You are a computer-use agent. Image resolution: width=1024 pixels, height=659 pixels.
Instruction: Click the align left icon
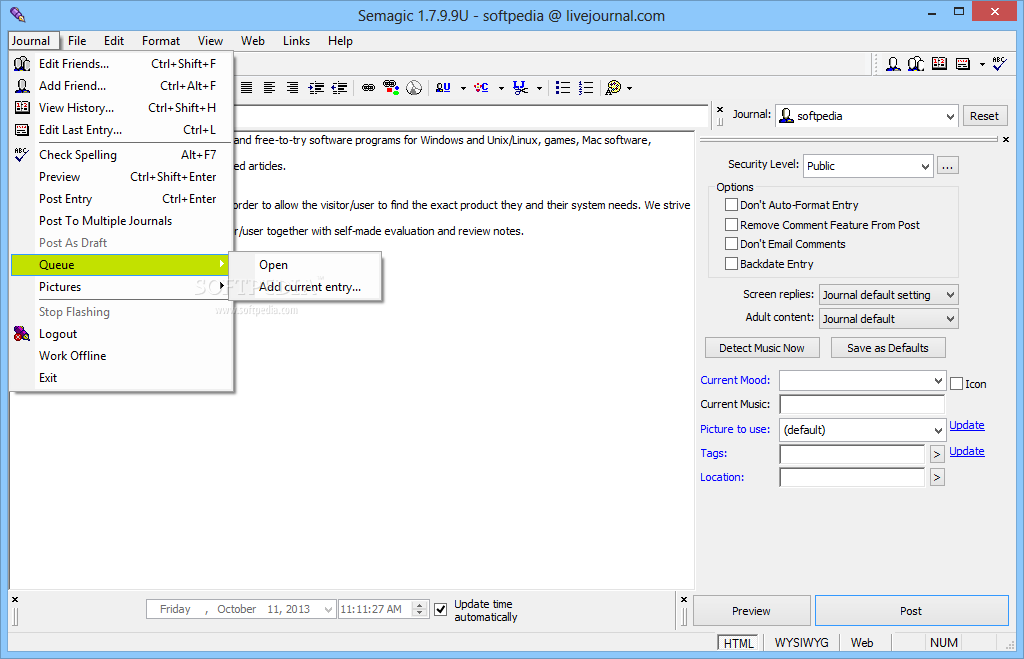click(x=269, y=88)
